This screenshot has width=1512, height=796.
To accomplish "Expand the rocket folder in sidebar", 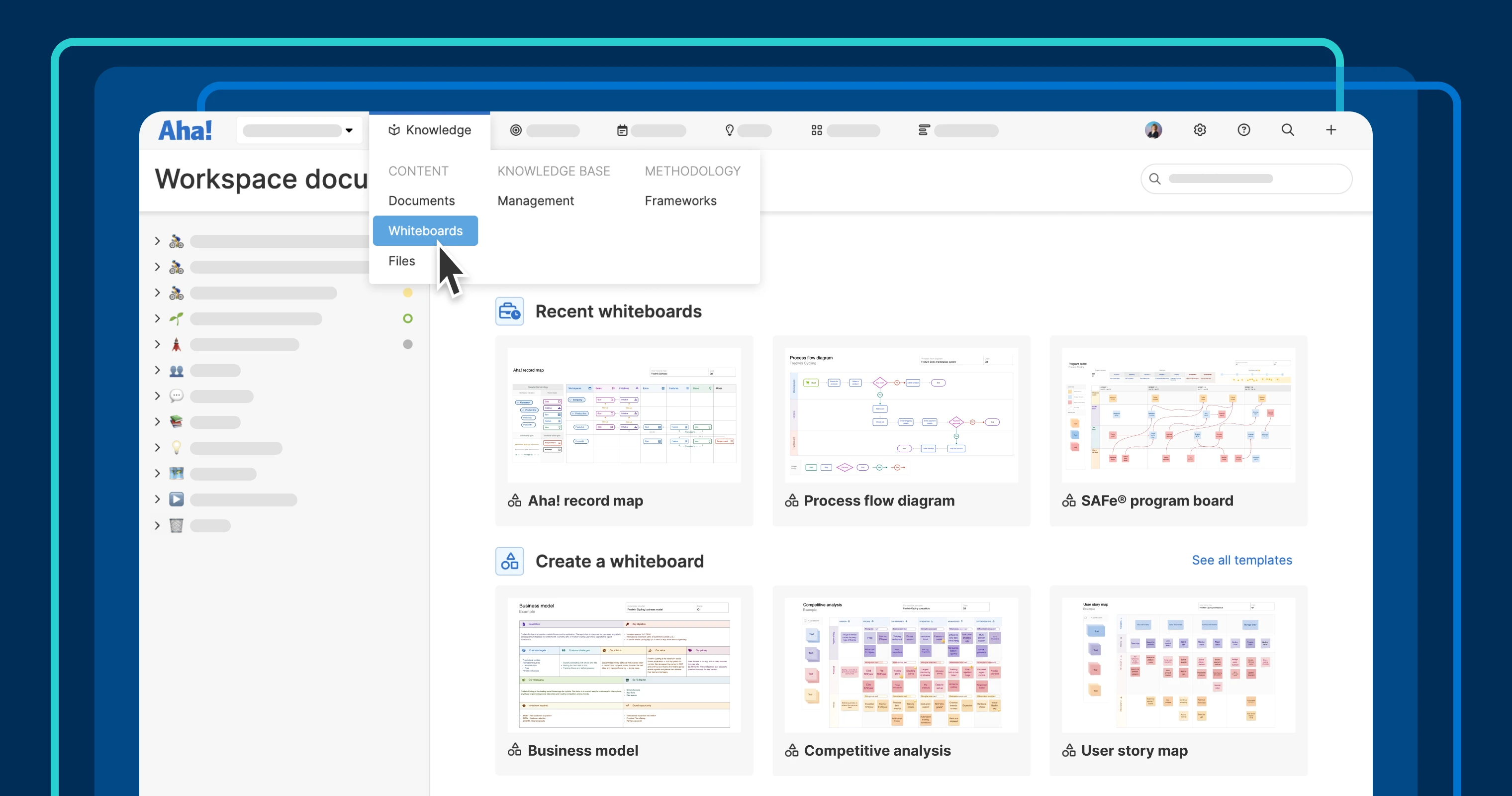I will pos(157,345).
